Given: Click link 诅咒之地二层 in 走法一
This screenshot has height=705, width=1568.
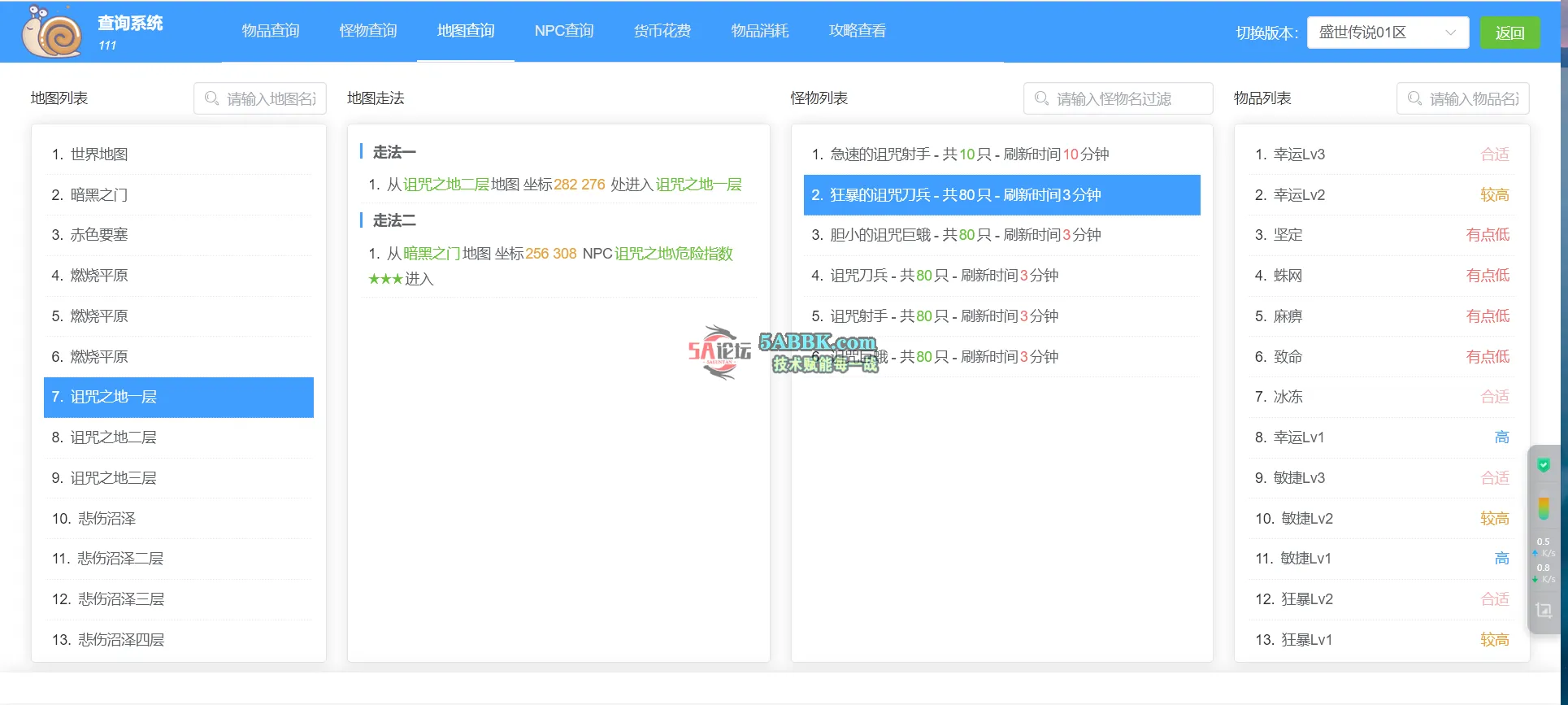Looking at the screenshot, I should coord(446,185).
